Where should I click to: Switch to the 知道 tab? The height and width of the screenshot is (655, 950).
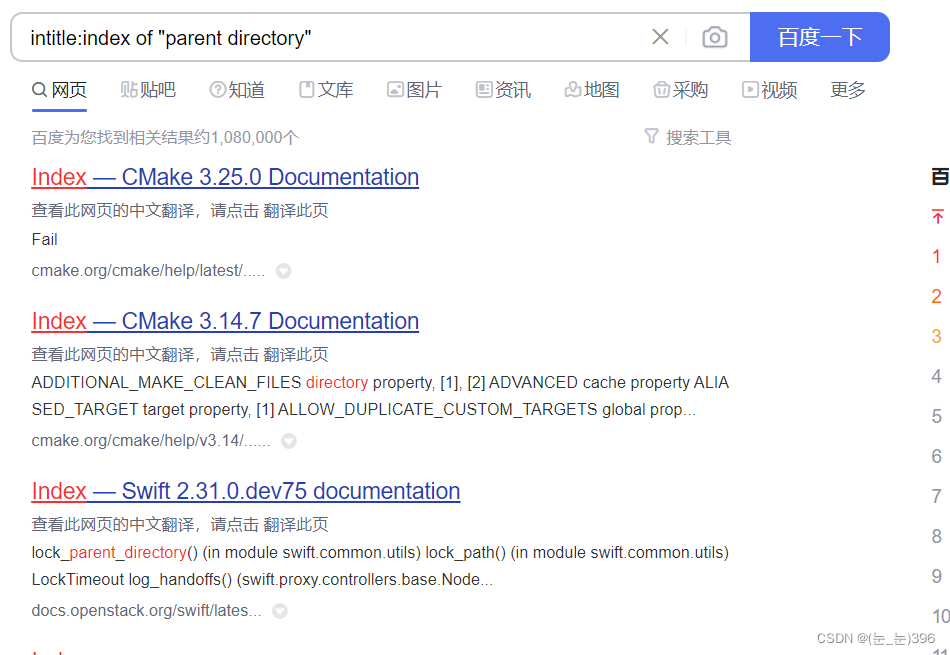pos(237,90)
